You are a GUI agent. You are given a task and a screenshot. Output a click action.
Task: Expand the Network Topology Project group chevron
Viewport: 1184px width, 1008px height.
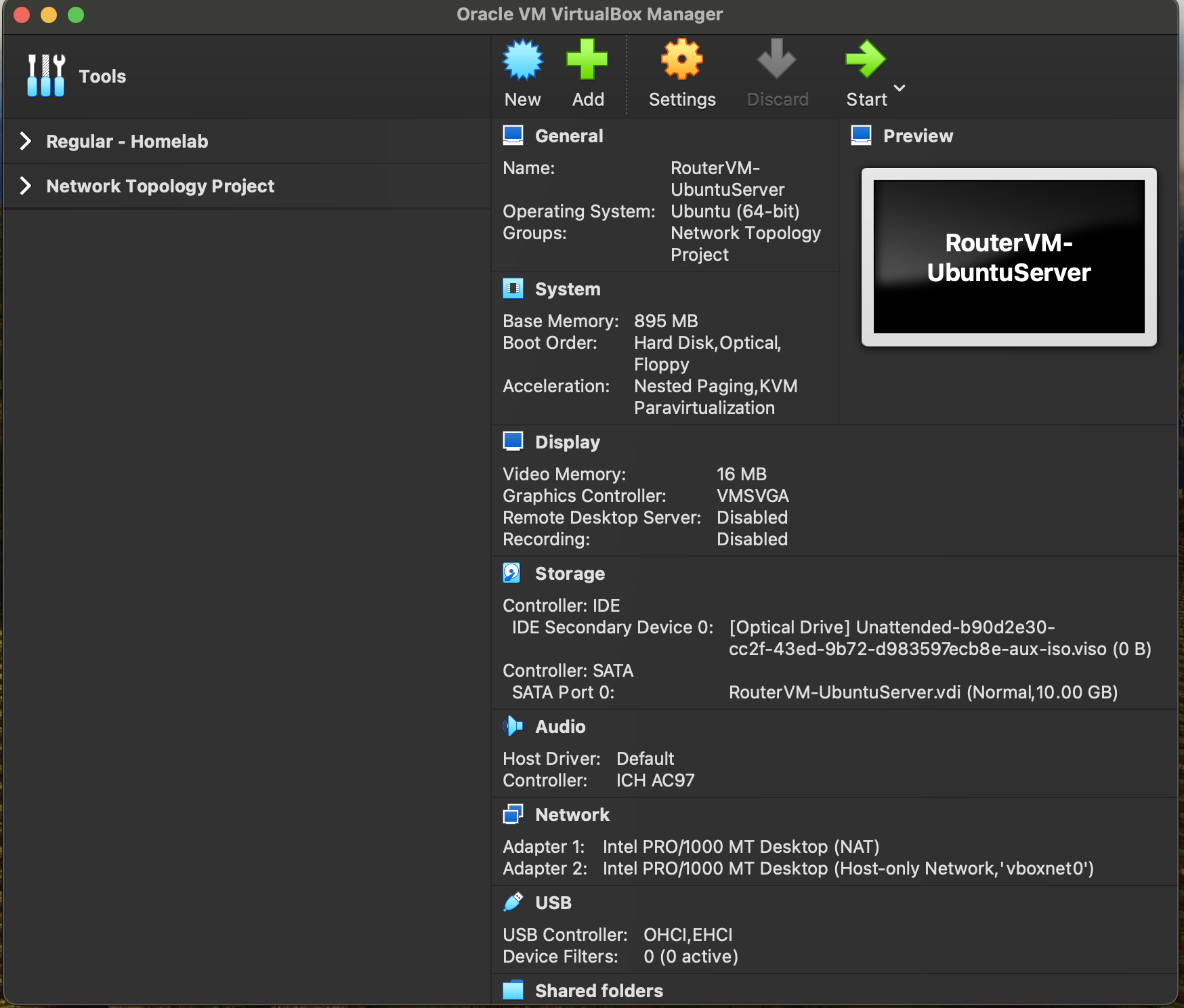tap(26, 186)
